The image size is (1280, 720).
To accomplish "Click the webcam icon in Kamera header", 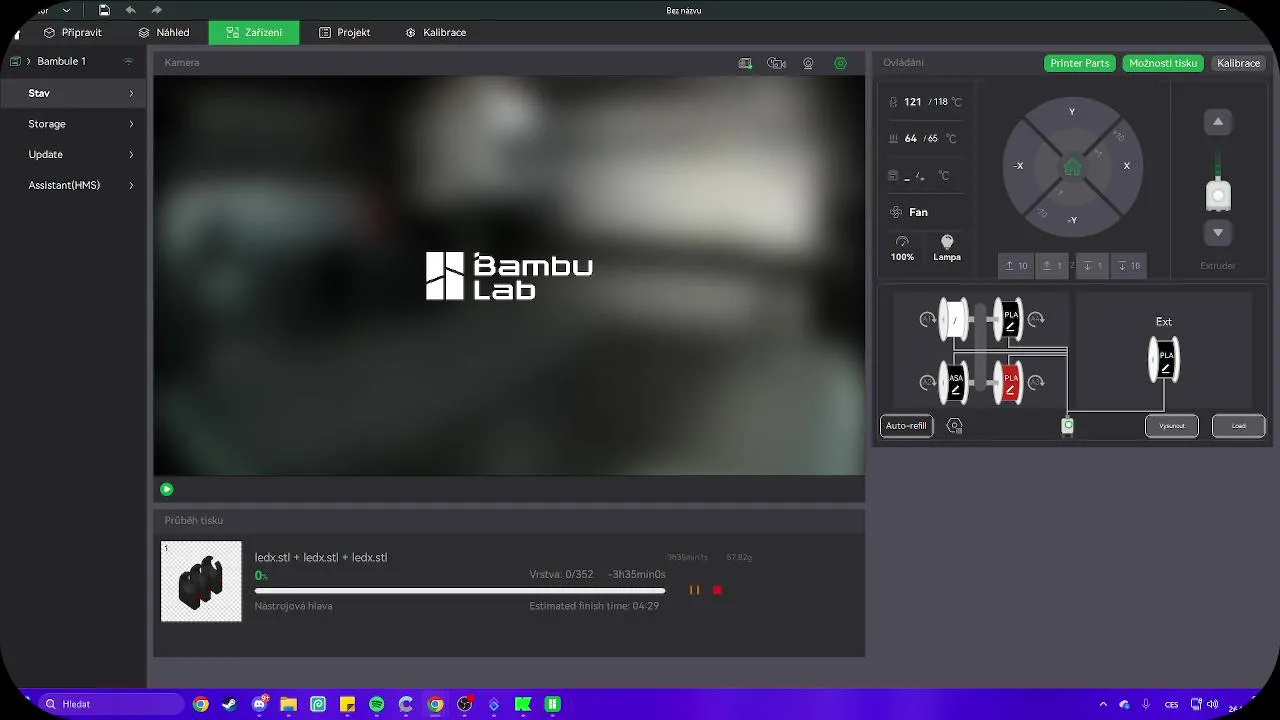I will [808, 63].
